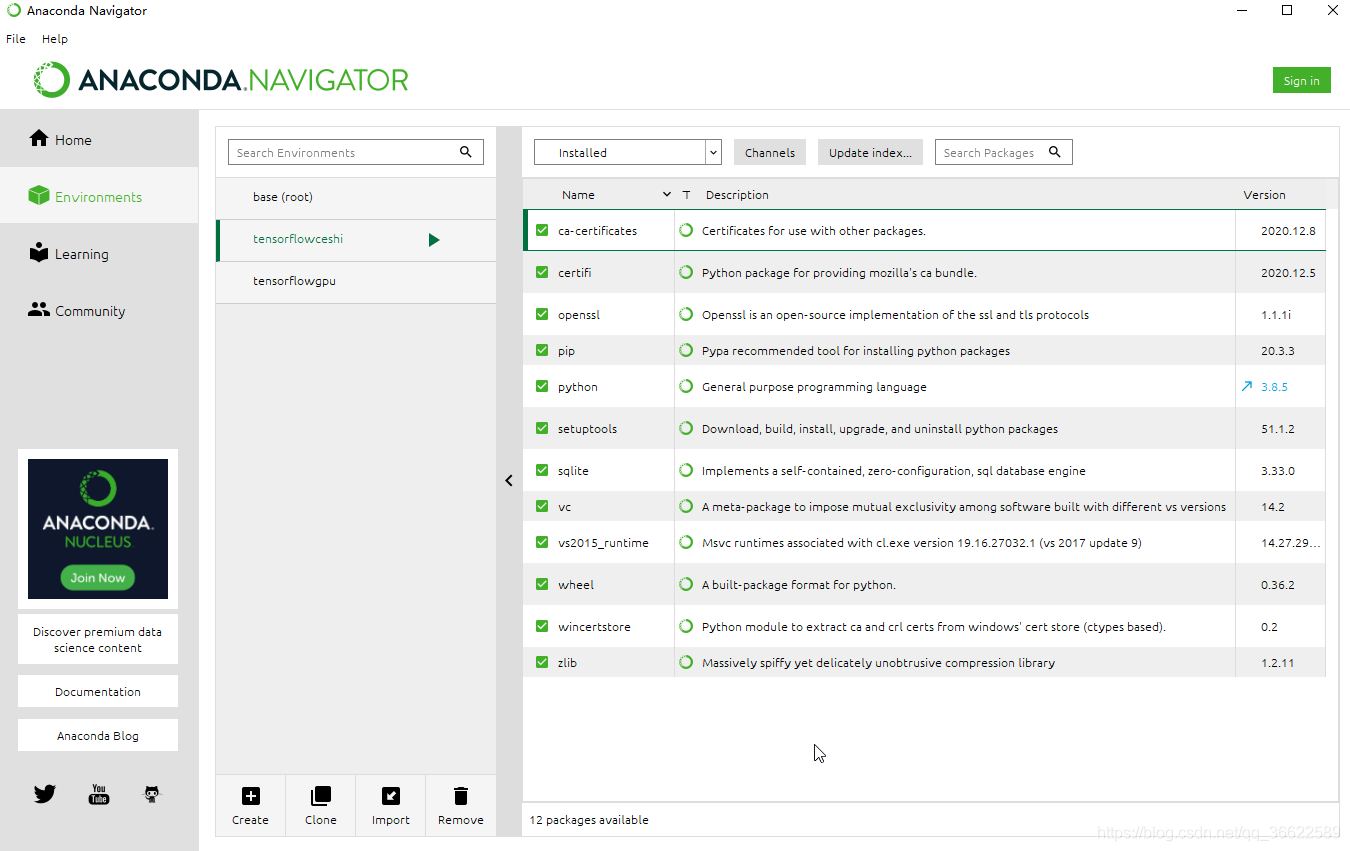The width and height of the screenshot is (1350, 851).
Task: Click the vs2015_runtime status circle icon
Action: point(686,543)
